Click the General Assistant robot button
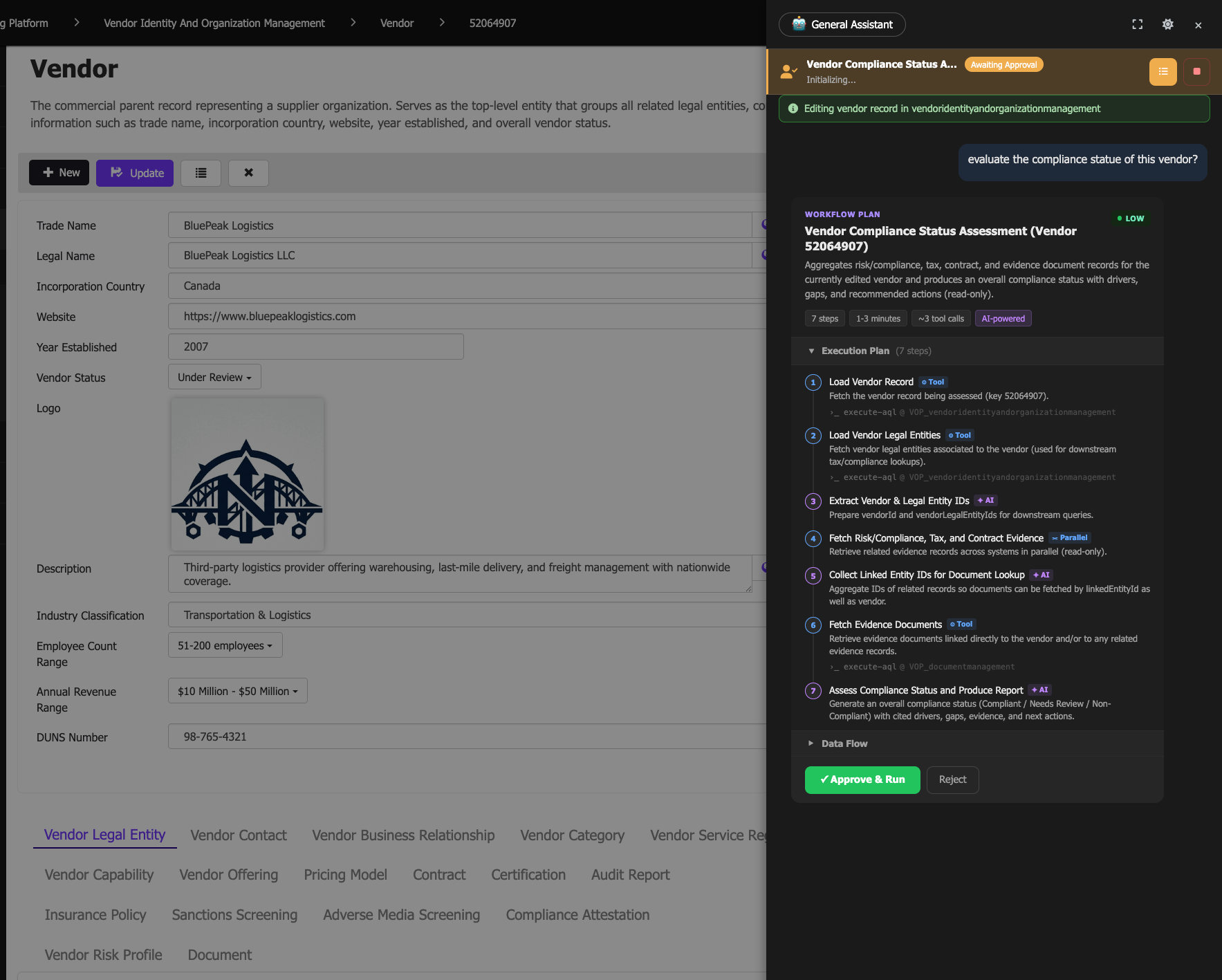 [x=842, y=24]
